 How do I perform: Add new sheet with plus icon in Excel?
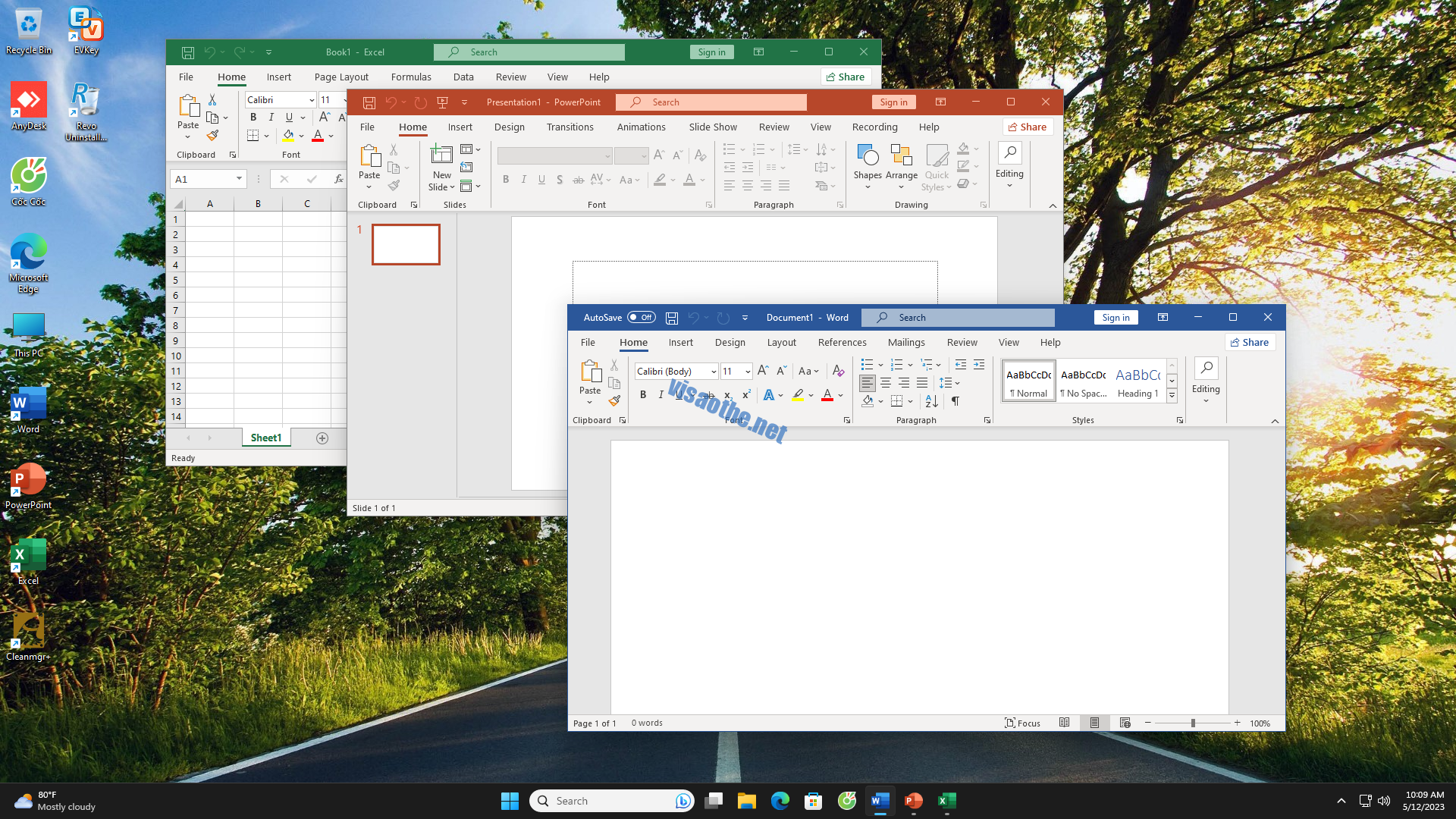tap(322, 438)
